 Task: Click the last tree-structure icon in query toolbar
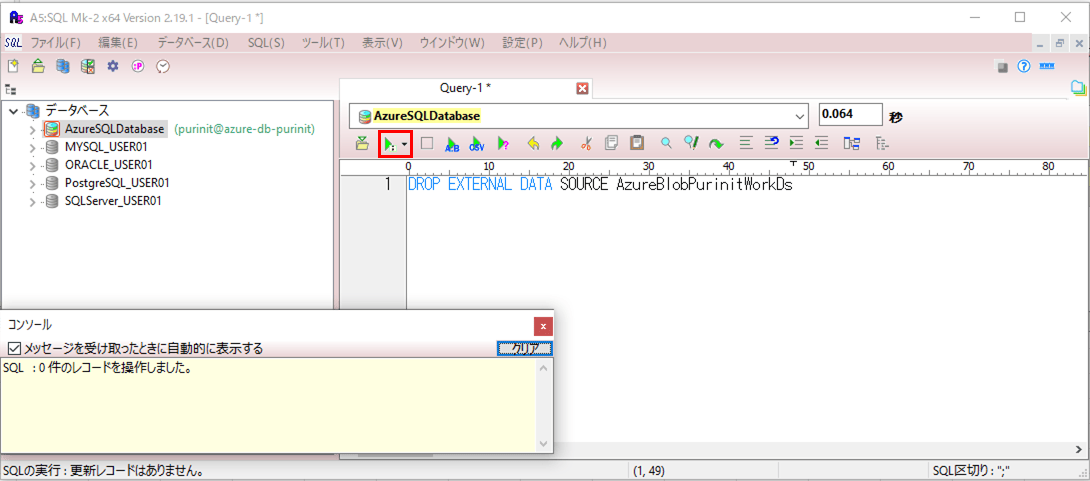click(882, 144)
